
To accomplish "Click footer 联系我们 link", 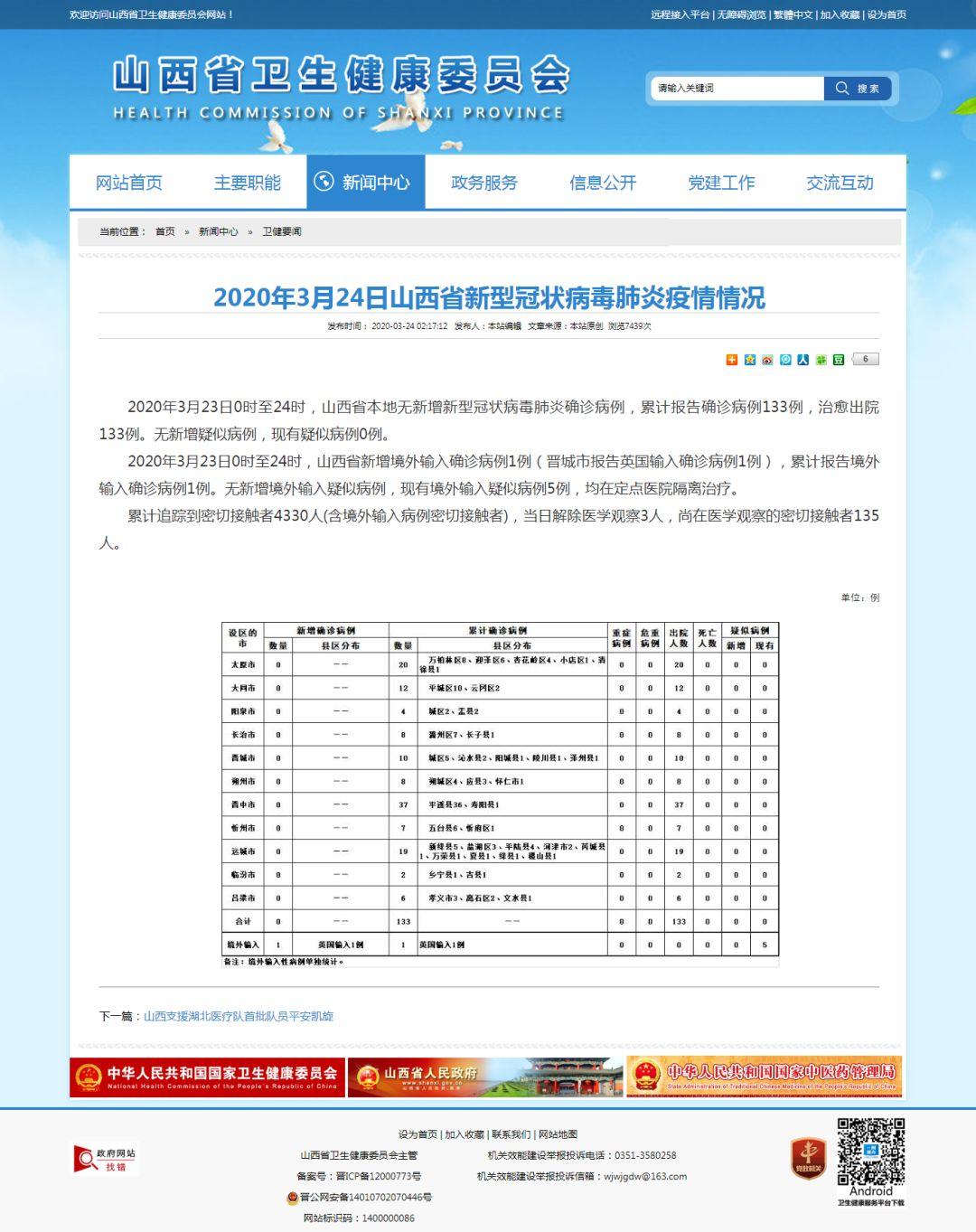I will pyautogui.click(x=511, y=1134).
